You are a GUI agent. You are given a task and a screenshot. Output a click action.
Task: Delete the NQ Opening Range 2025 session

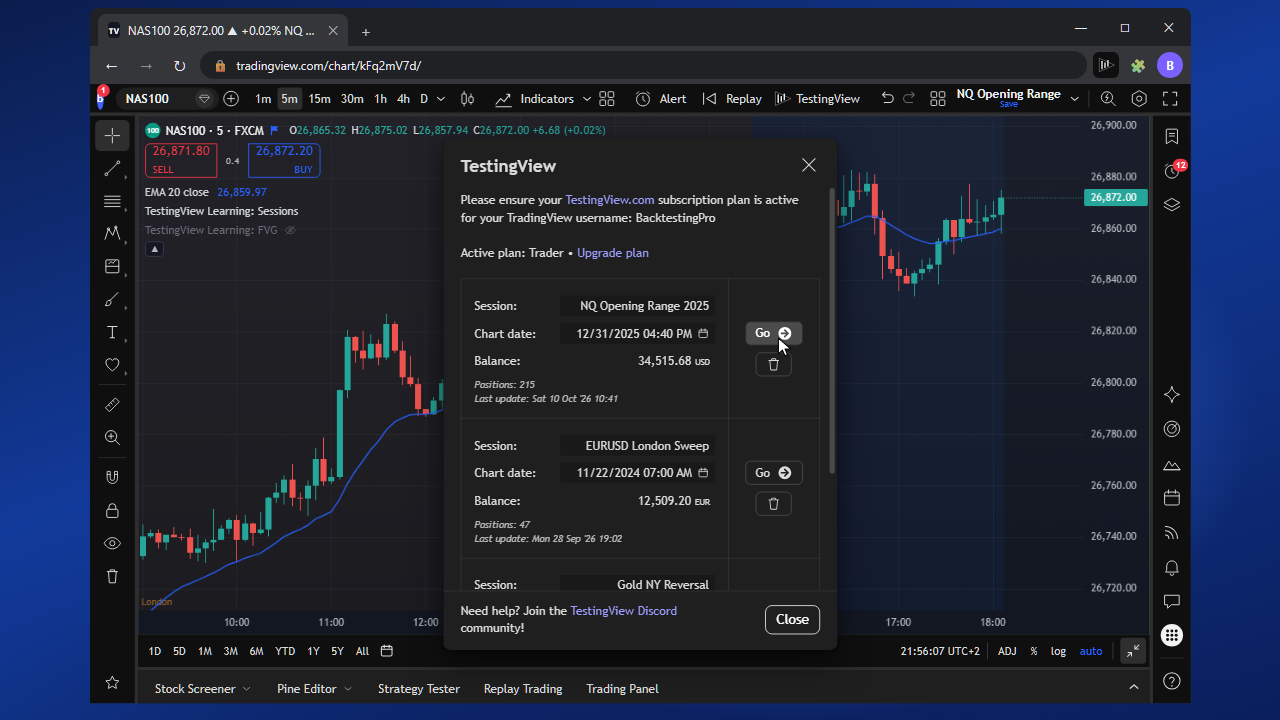[773, 365]
